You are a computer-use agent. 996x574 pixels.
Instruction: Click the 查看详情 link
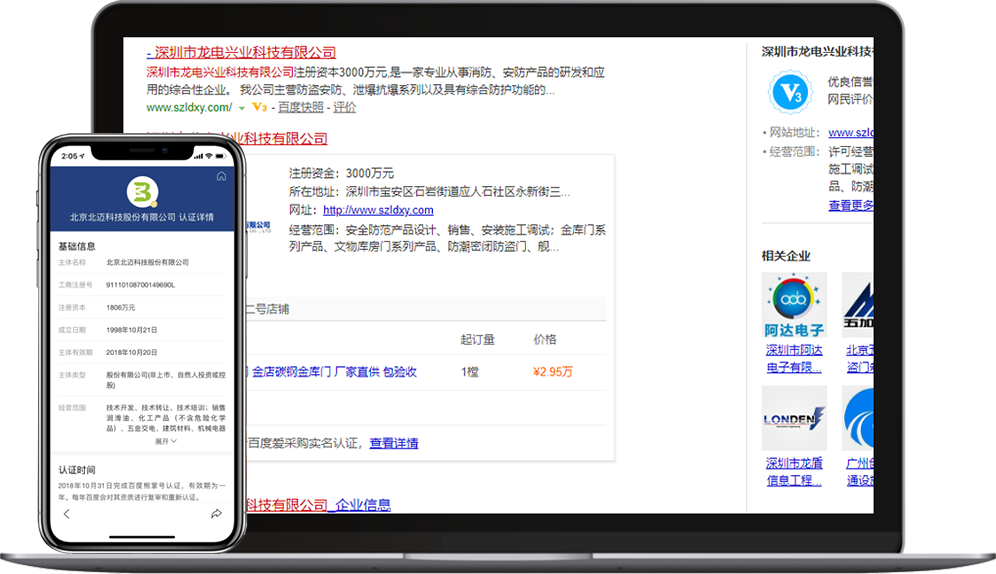pyautogui.click(x=394, y=443)
